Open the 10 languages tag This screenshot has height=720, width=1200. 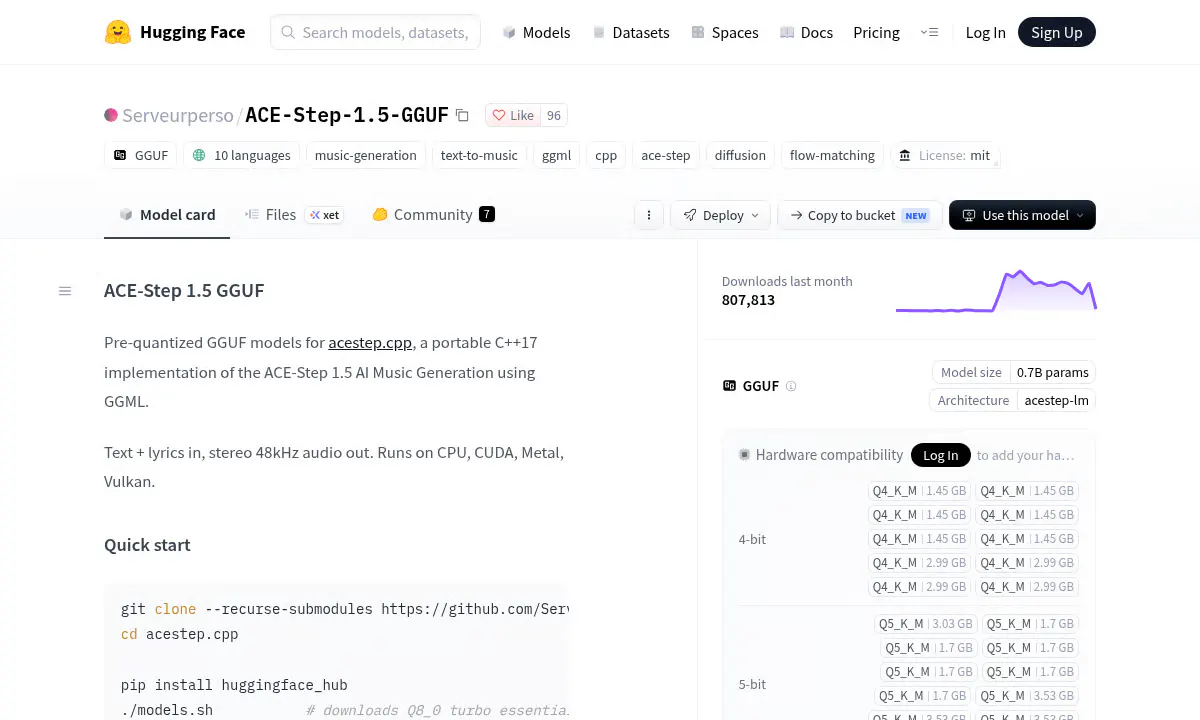click(241, 155)
